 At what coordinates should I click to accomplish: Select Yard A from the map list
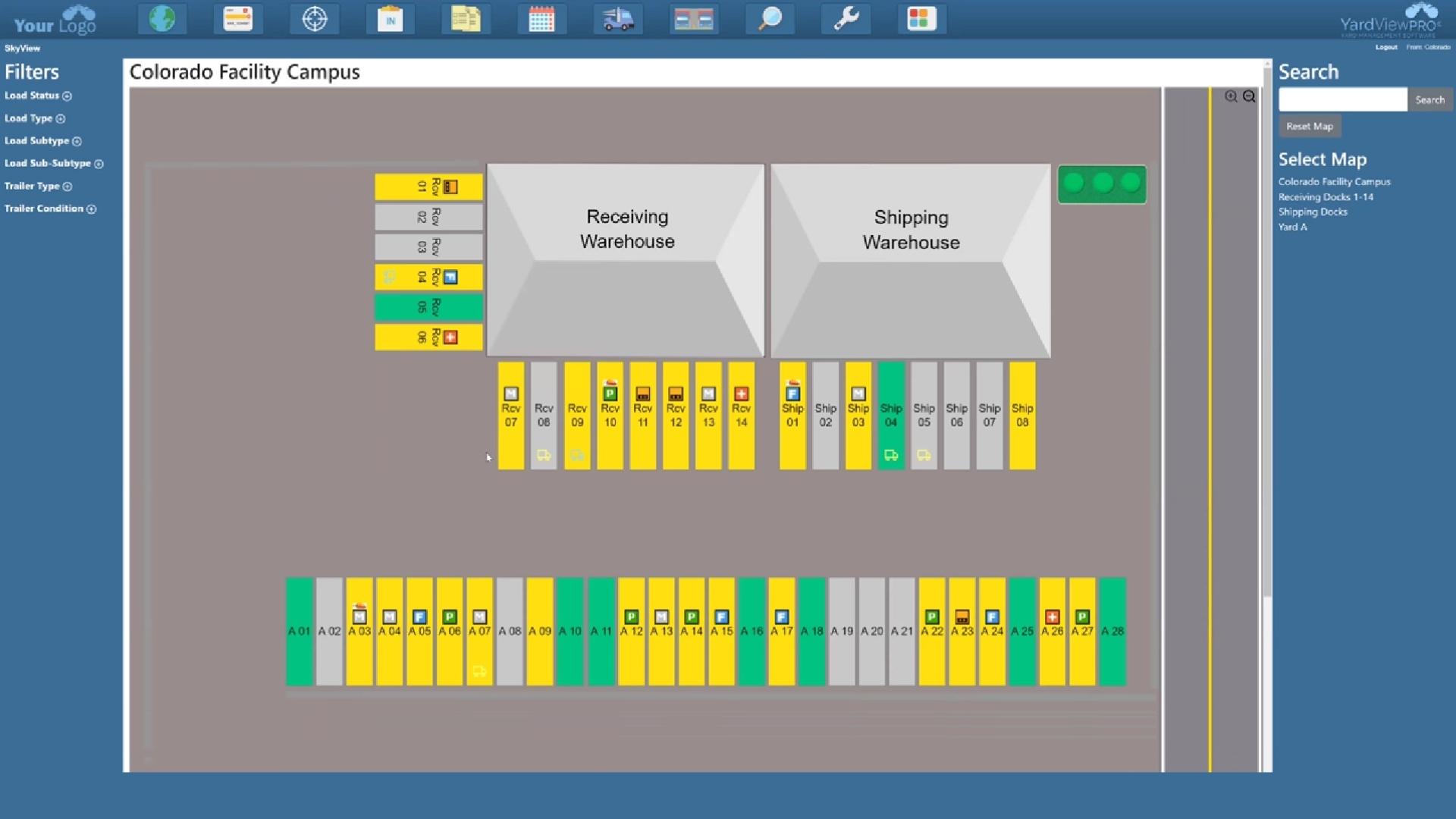[x=1293, y=227]
